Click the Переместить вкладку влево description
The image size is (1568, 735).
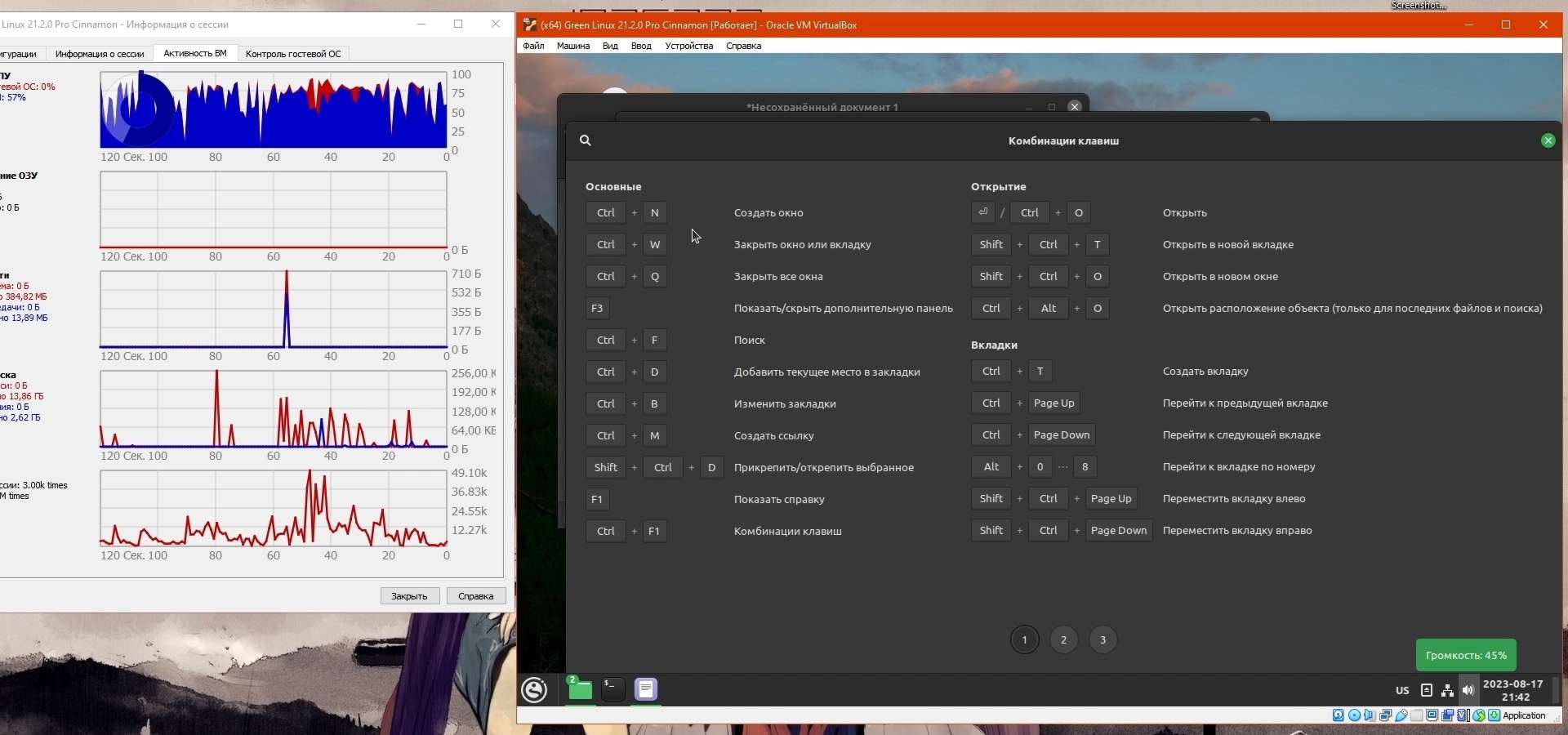tap(1234, 499)
